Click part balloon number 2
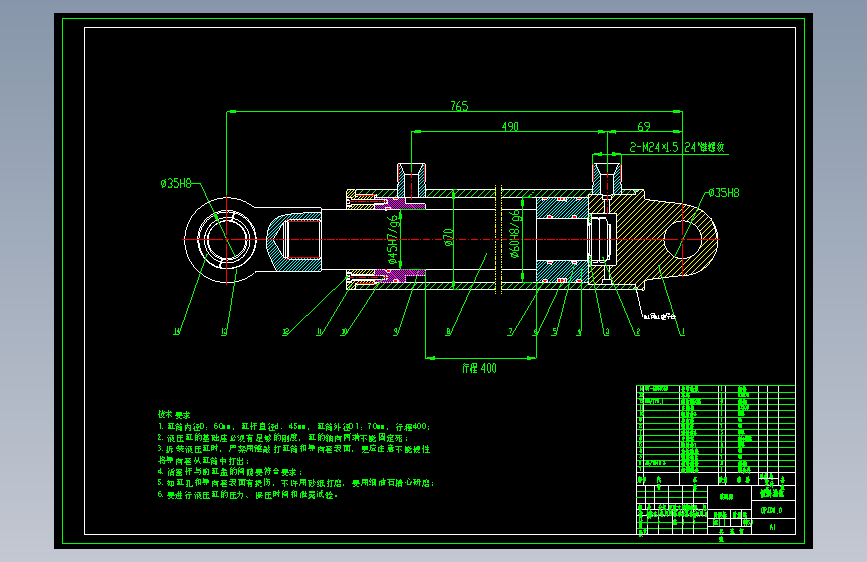Viewport: 867px width, 562px height. pos(638,332)
